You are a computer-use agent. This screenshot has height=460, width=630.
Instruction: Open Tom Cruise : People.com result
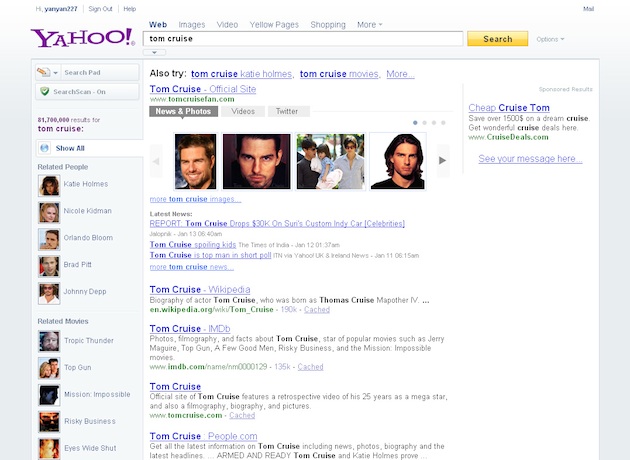(x=204, y=436)
